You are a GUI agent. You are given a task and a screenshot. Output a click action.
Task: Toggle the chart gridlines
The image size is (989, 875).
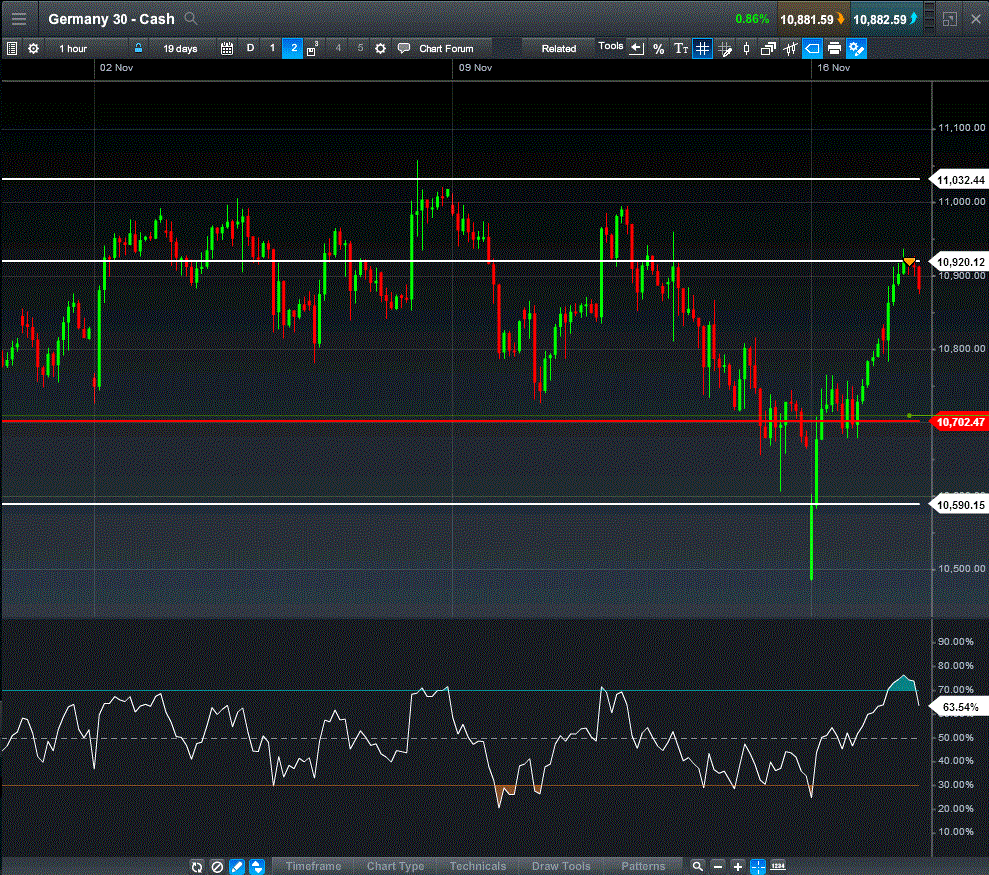(x=702, y=49)
